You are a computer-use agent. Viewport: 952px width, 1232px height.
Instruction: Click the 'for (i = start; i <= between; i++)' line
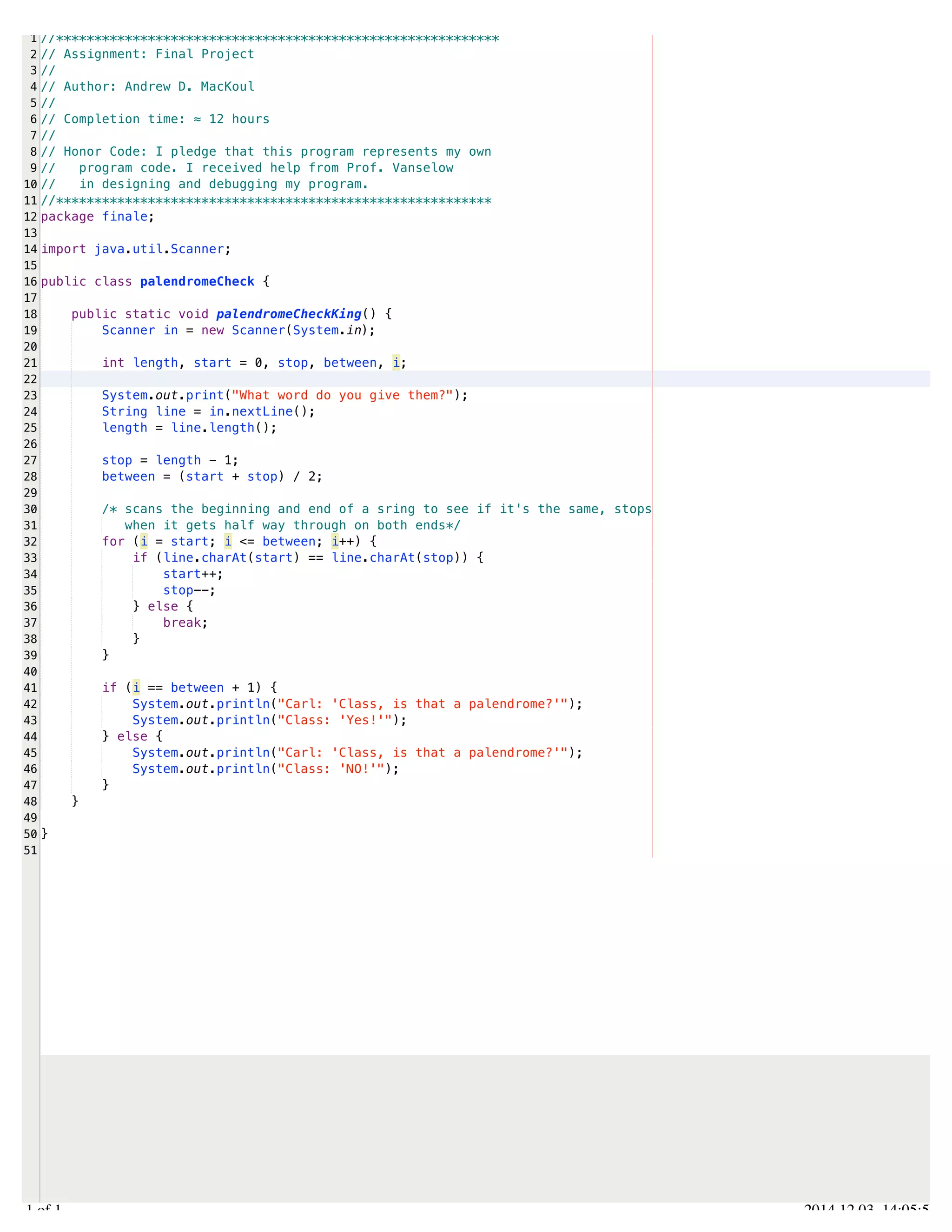coord(239,542)
